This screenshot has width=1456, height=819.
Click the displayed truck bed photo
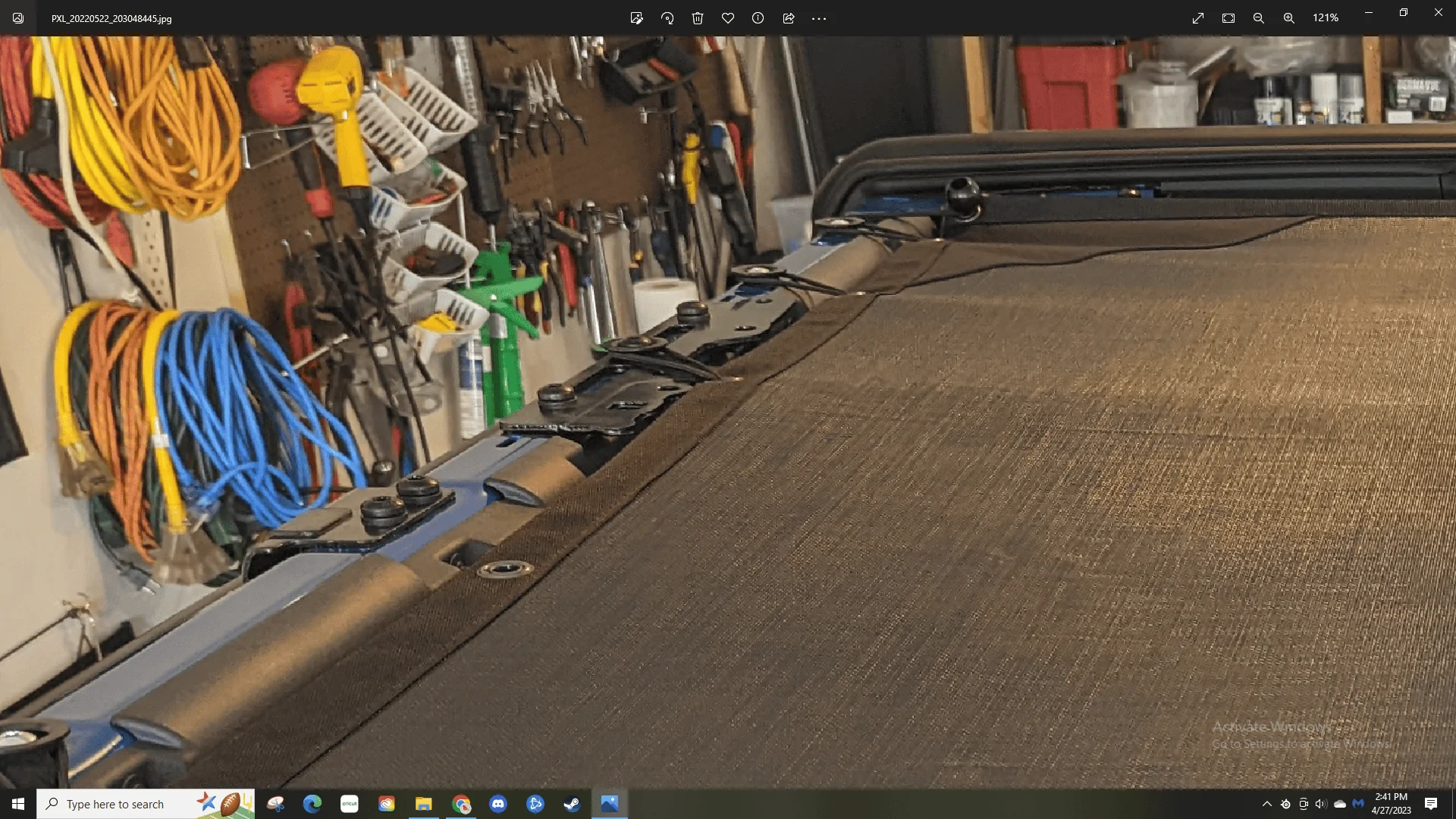pos(728,412)
